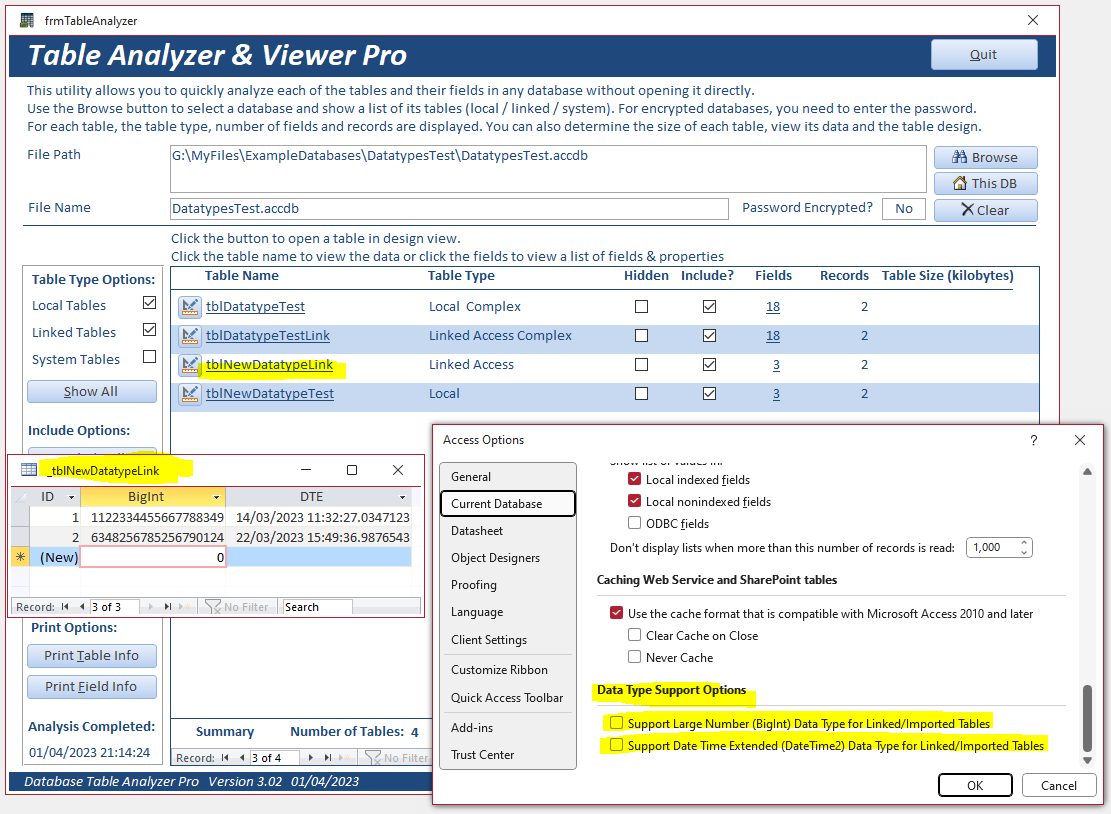The image size is (1111, 814).
Task: Open the Trust Center category
Action: coord(507,754)
